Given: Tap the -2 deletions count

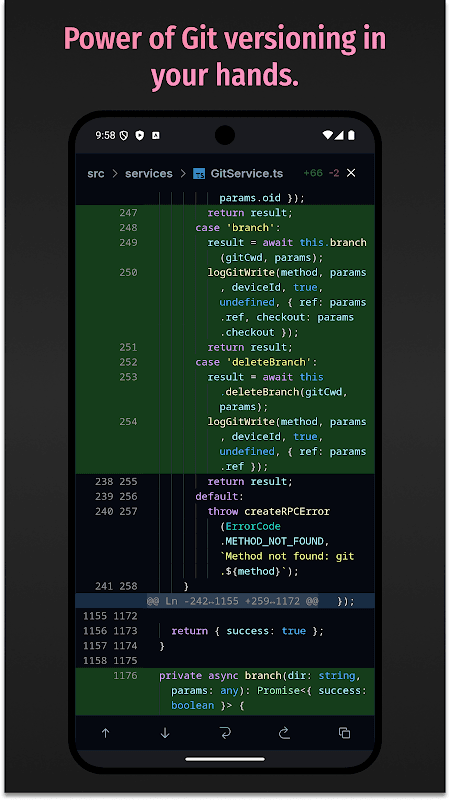Looking at the screenshot, I should [334, 173].
